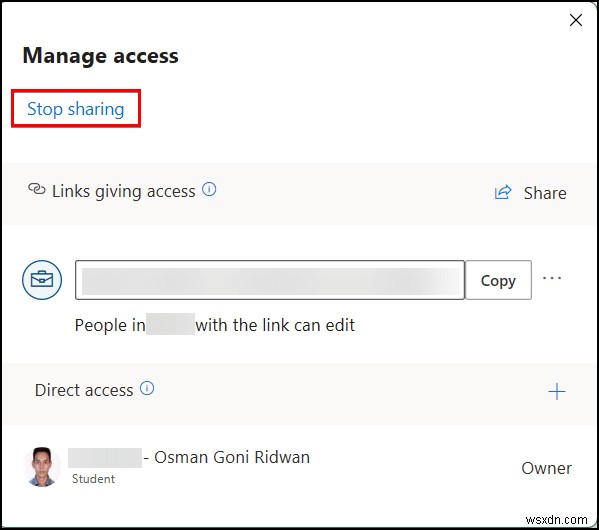Click the Share arrow icon
This screenshot has width=599, height=530.
(x=503, y=192)
